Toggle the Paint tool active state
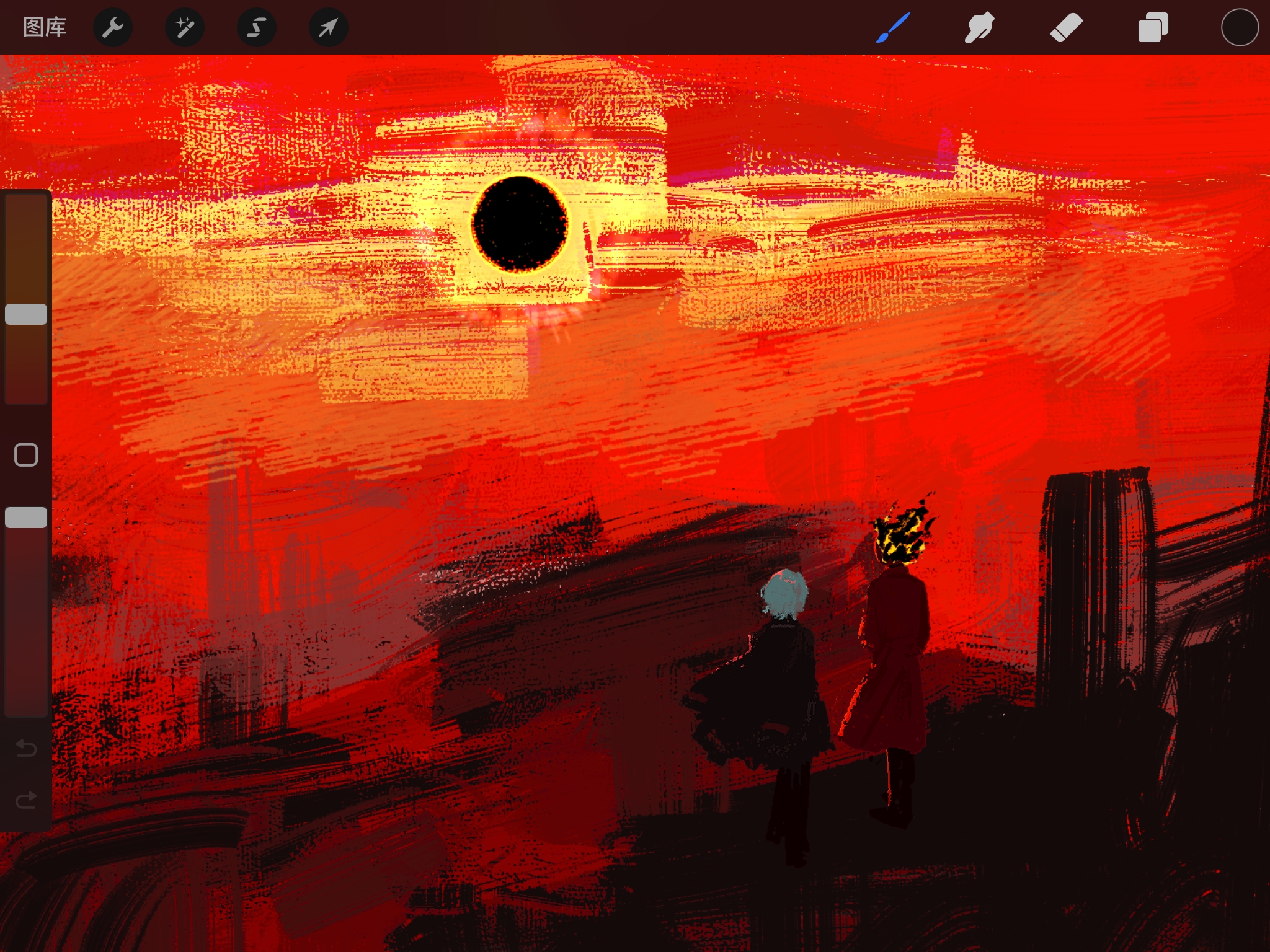1270x952 pixels. (893, 27)
